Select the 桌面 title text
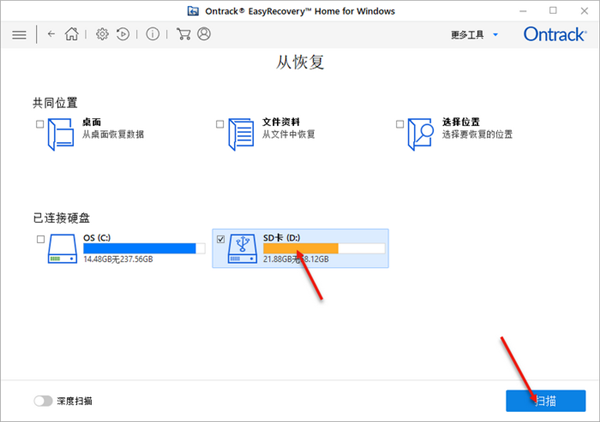This screenshot has height=422, width=600. point(92,122)
